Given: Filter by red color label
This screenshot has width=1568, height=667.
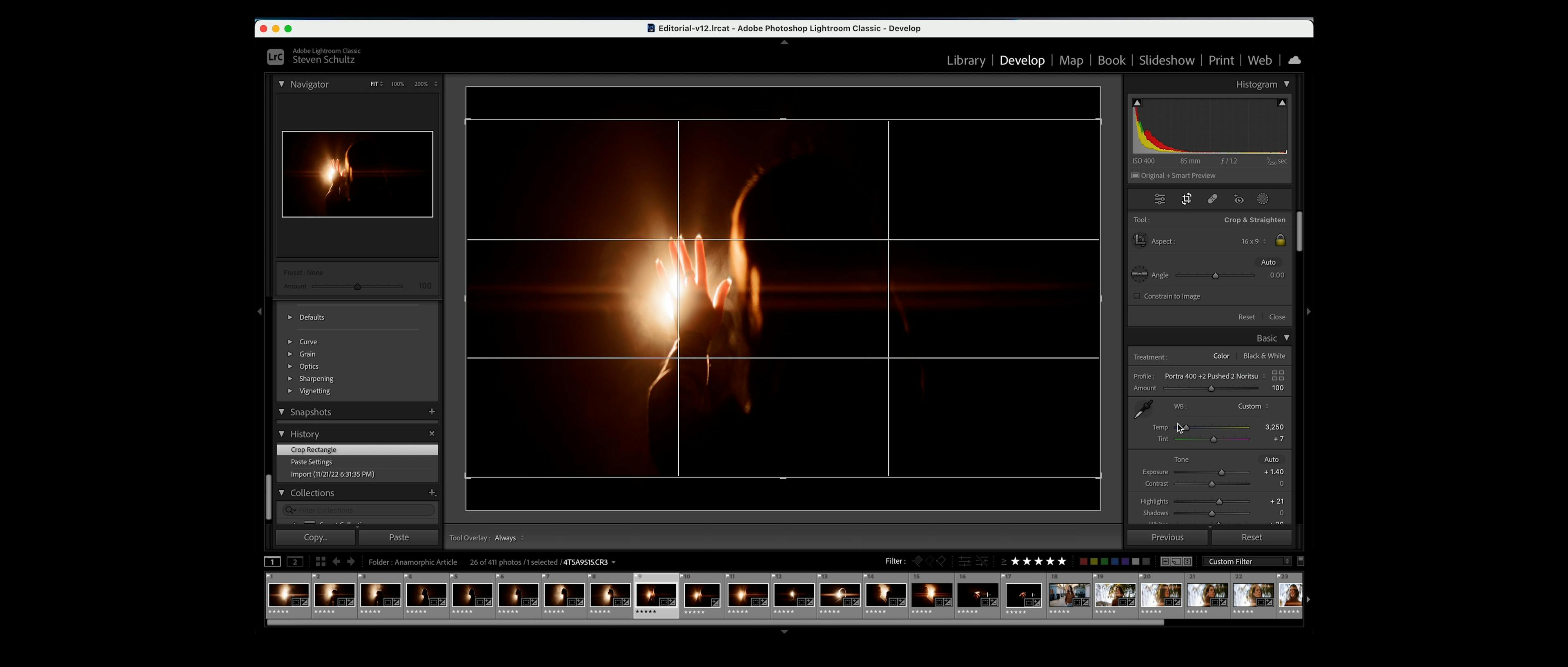Looking at the screenshot, I should (1083, 562).
